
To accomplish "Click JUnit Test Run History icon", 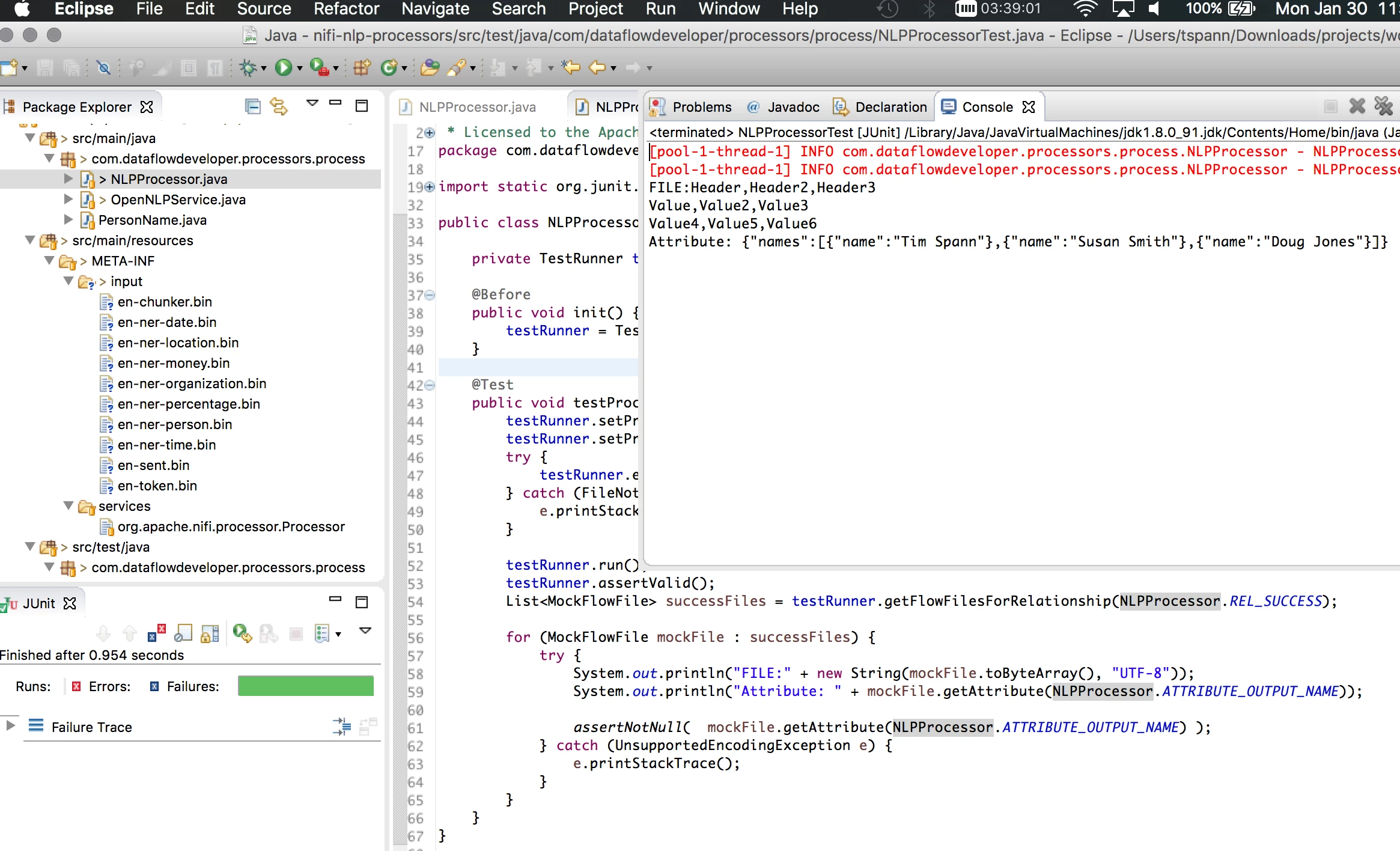I will (323, 633).
